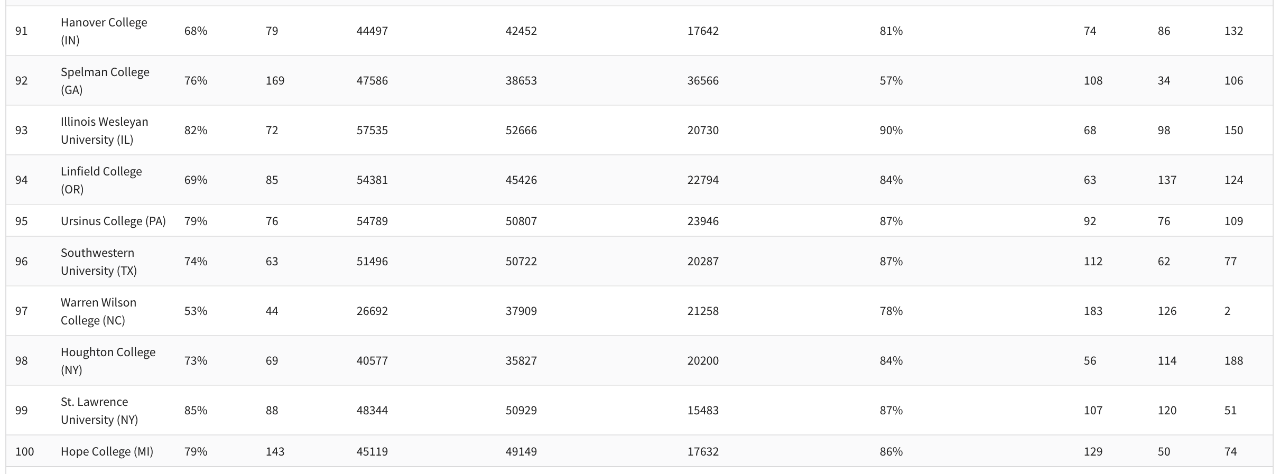The width and height of the screenshot is (1280, 474).
Task: Click the 49149 value in Hope College row
Action: click(521, 452)
